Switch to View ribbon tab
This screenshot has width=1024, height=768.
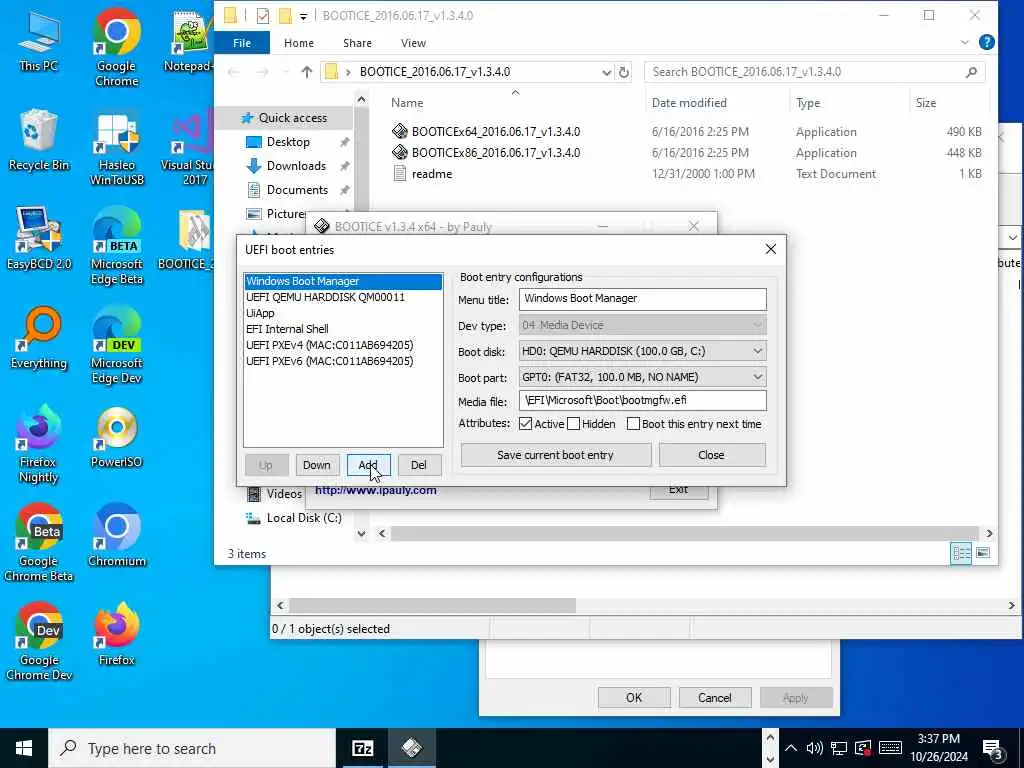pos(413,42)
